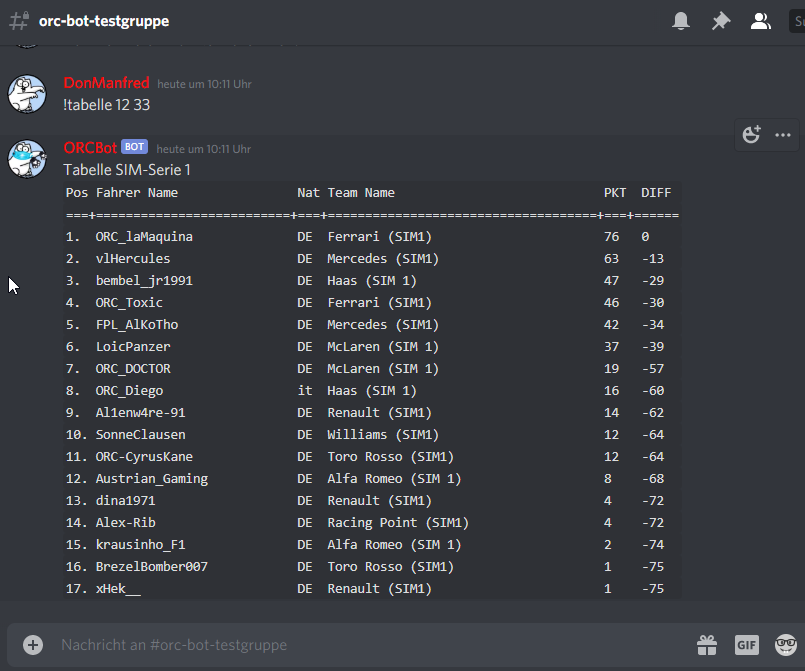This screenshot has width=805, height=671.
Task: Open the emoji picker
Action: pyautogui.click(x=785, y=645)
